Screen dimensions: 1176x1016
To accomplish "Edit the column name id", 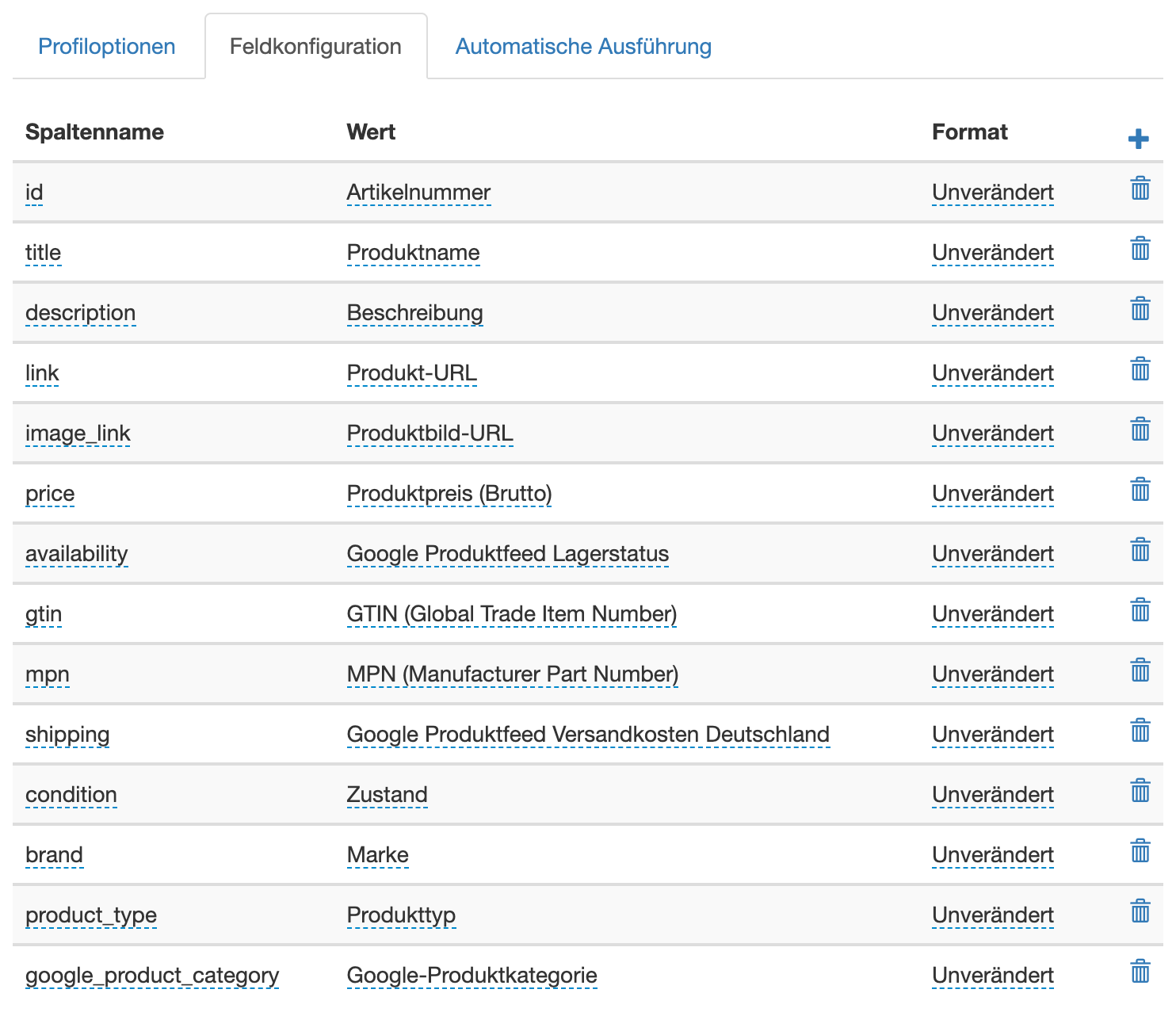I will click(x=34, y=193).
